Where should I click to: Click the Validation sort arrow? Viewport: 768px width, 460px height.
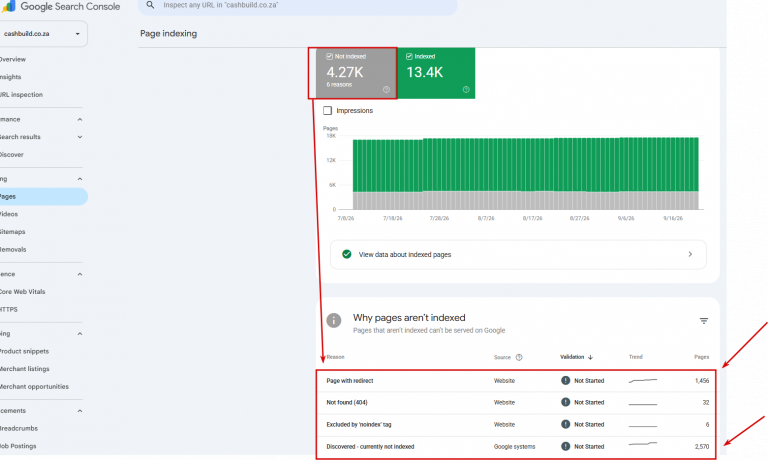click(x=590, y=357)
